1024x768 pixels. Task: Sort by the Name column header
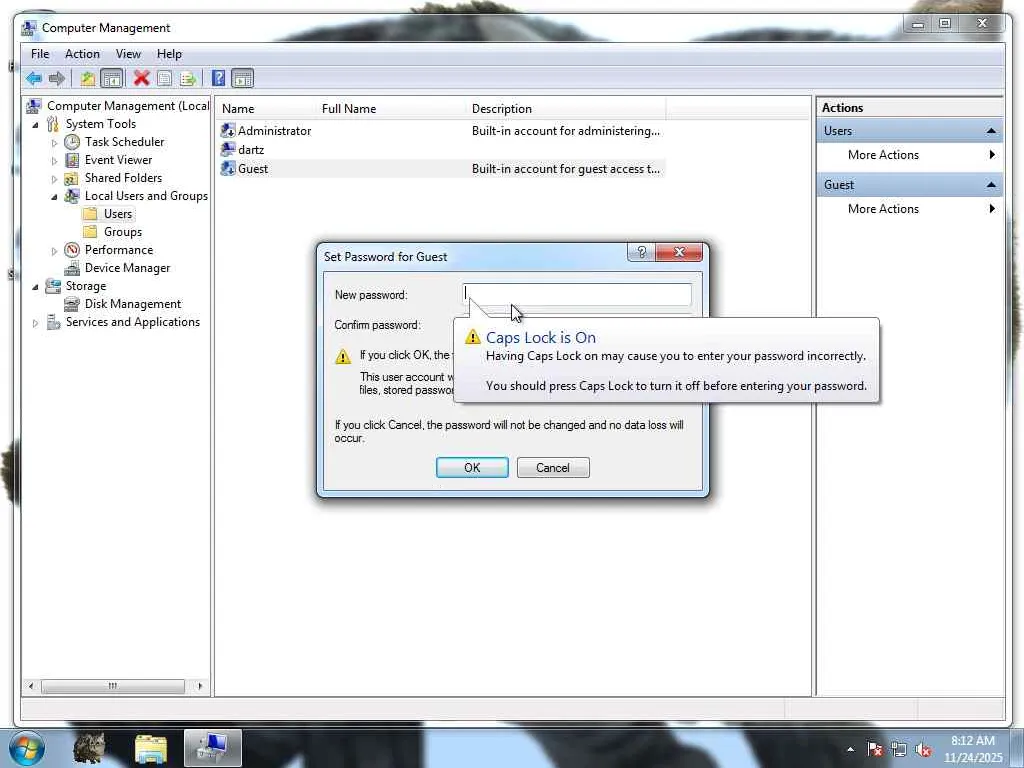click(266, 108)
